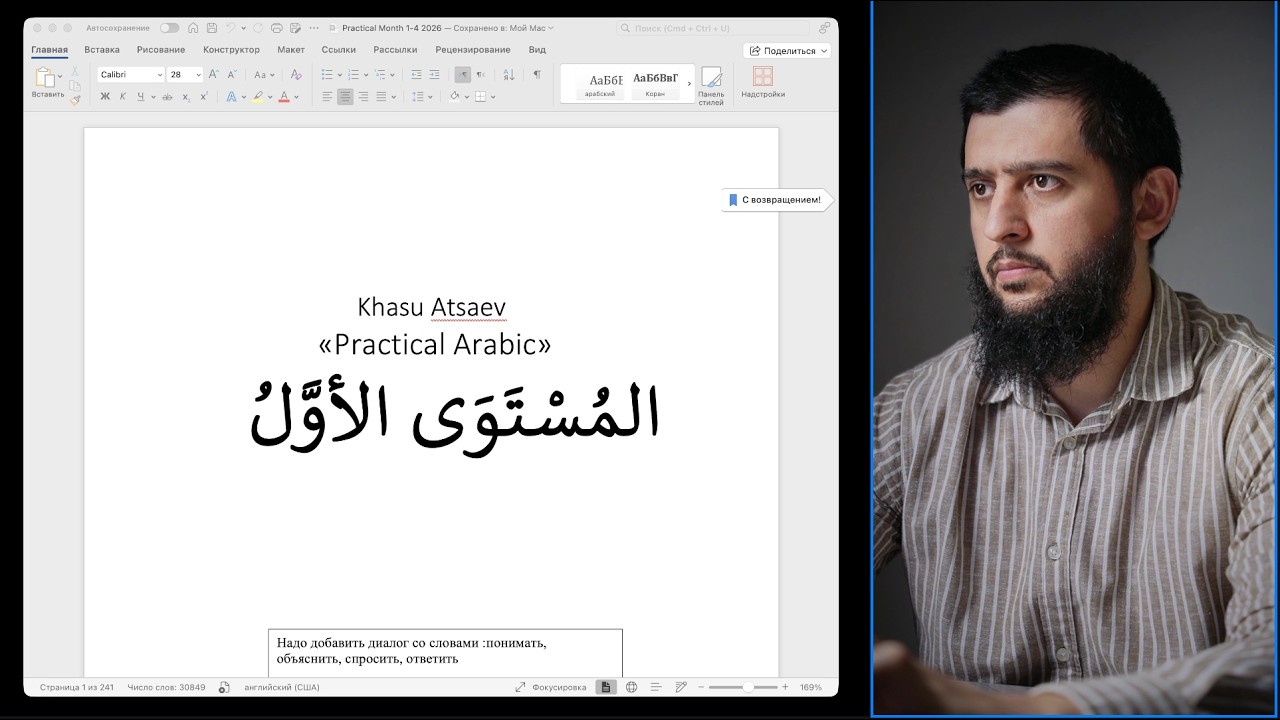Click the Undo arrow icon
Screen dimensions: 1280x720
tap(230, 28)
